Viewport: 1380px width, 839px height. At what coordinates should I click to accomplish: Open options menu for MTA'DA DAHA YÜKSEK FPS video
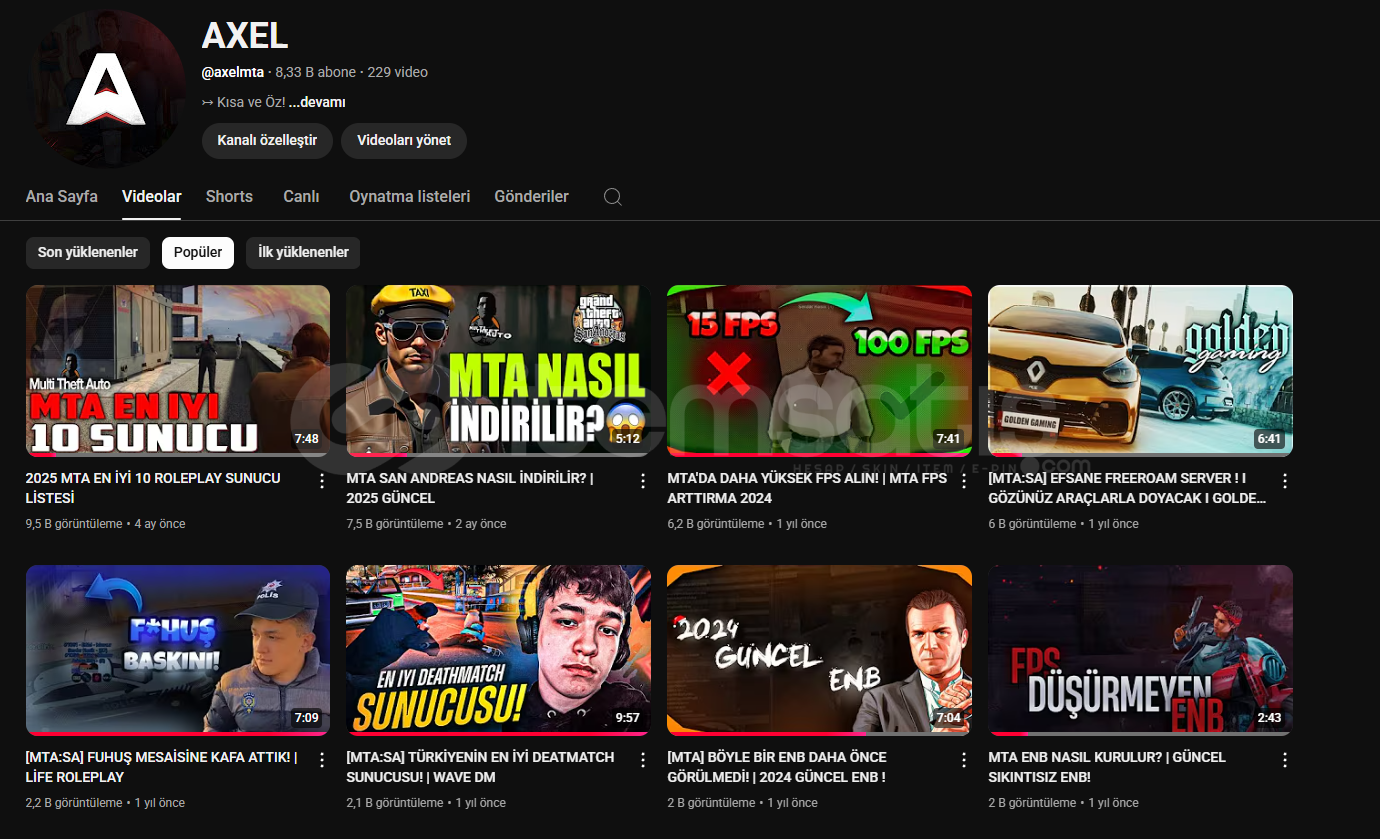(x=964, y=481)
